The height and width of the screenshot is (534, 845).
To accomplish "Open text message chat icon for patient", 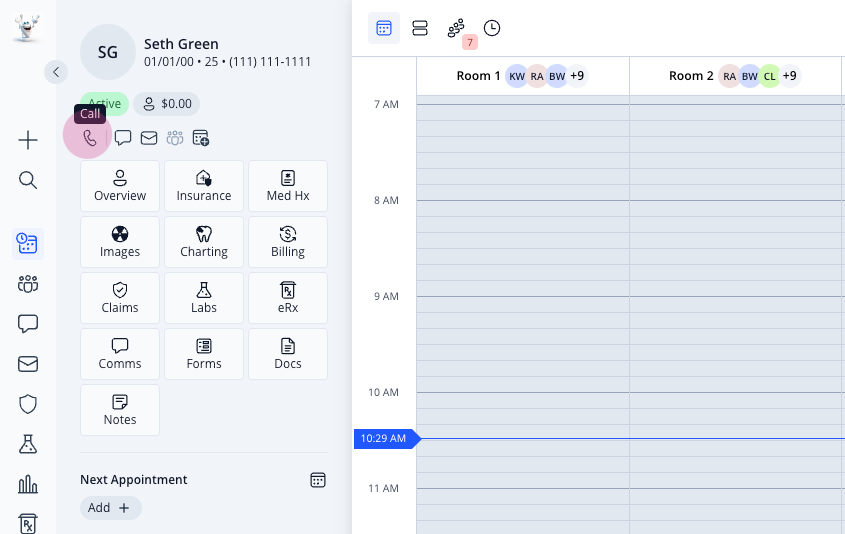I will 123,138.
